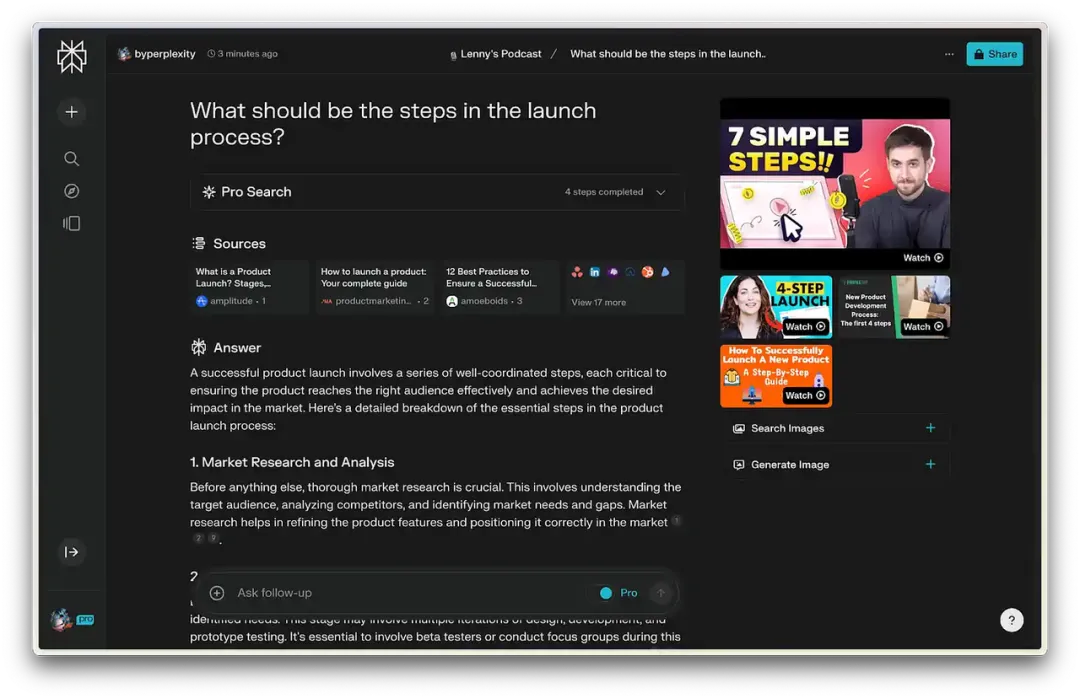Click the Sources section icon
Image resolution: width=1080 pixels, height=699 pixels.
tap(199, 243)
